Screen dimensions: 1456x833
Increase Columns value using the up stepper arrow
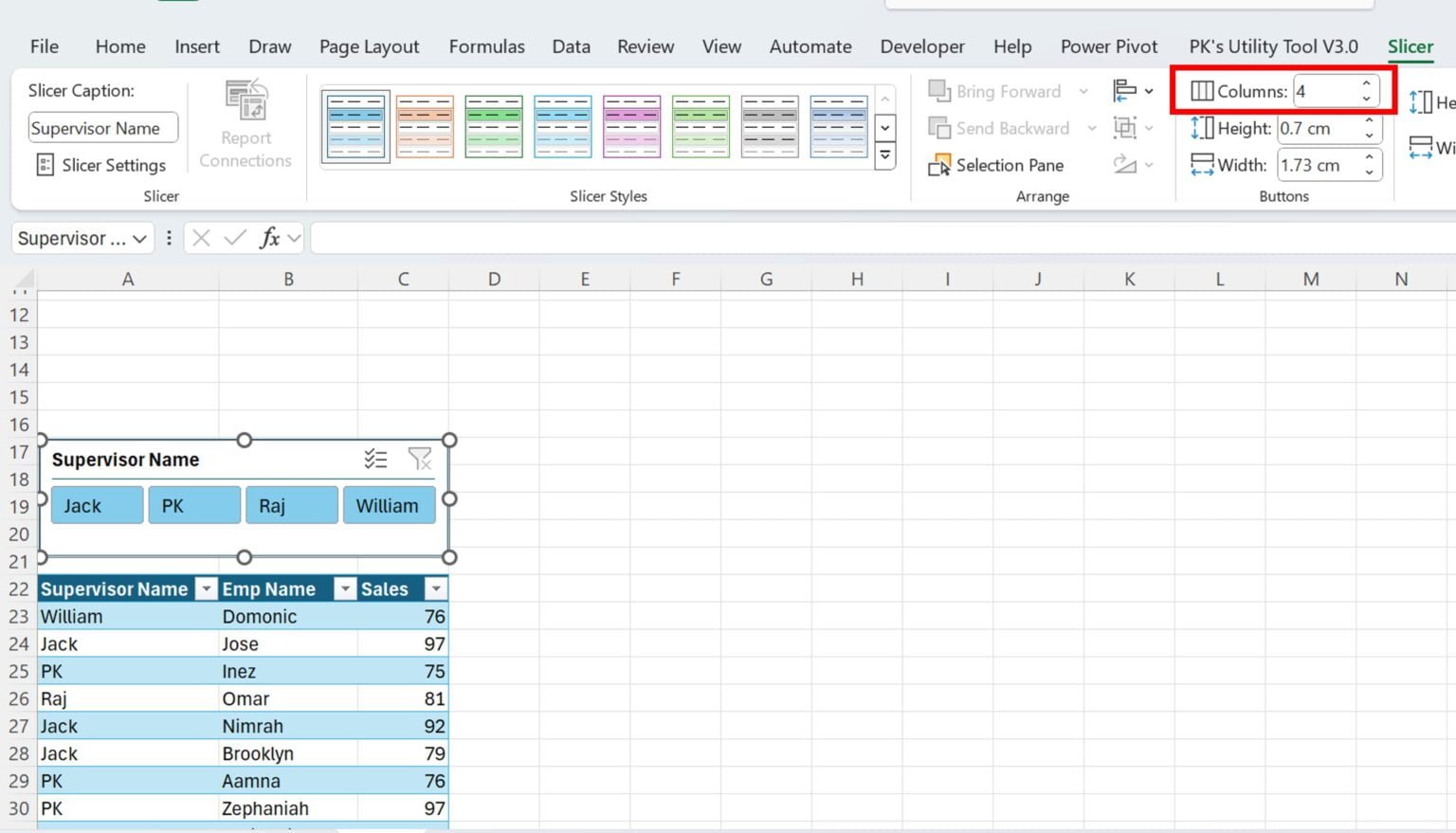1366,84
